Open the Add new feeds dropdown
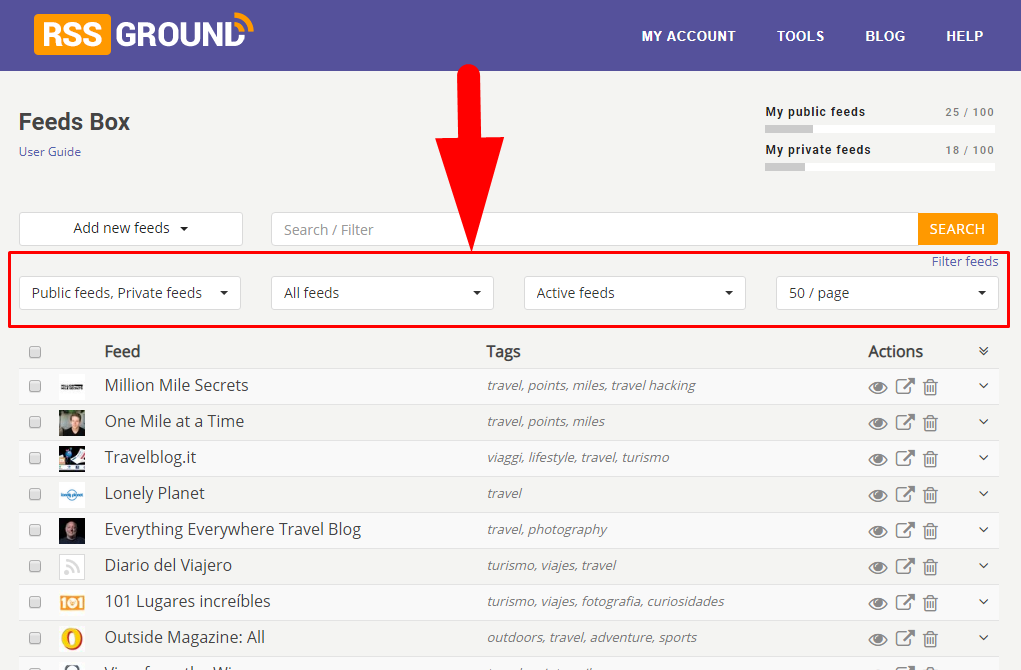Image resolution: width=1021 pixels, height=670 pixels. click(131, 229)
